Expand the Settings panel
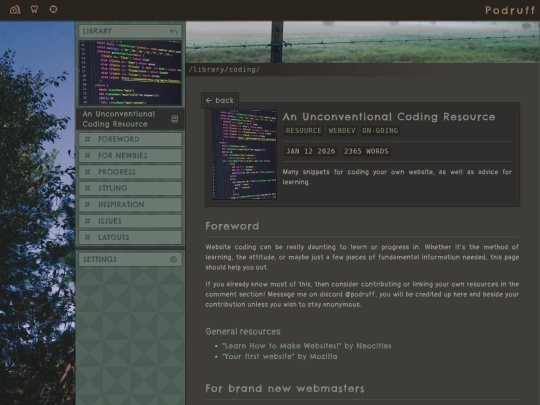 point(130,259)
